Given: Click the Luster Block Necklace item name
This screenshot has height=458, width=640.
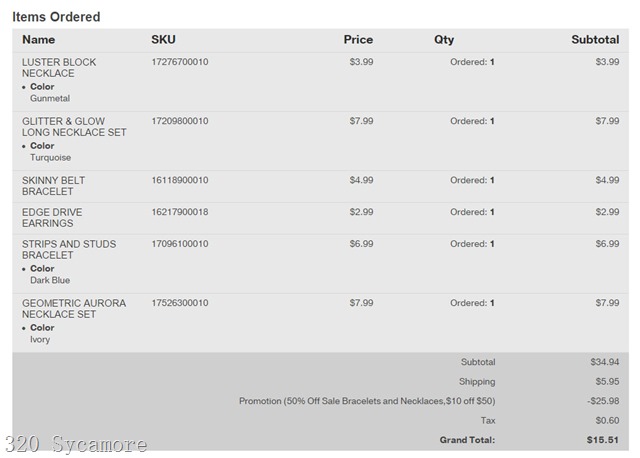Looking at the screenshot, I should click(x=59, y=68).
